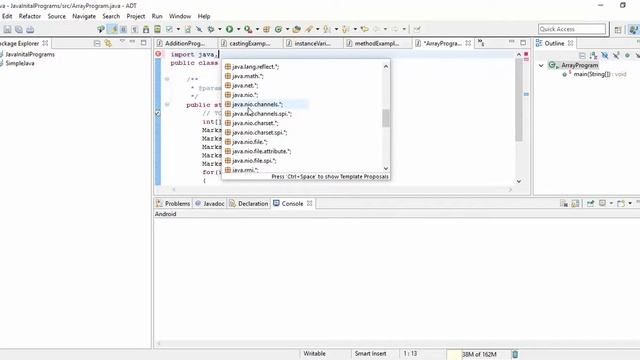Open the Run button dropdown arrow
This screenshot has width=640, height=360.
238,29
